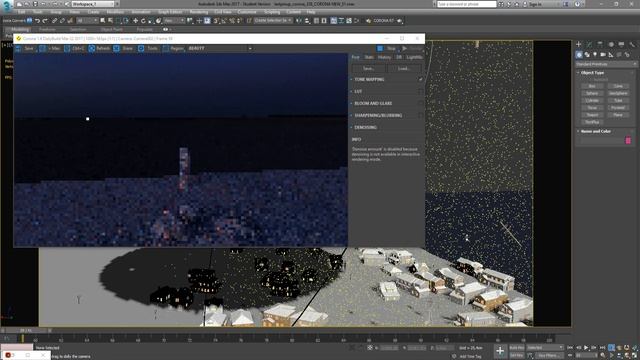Open the Create tab in command panel

pos(579,44)
